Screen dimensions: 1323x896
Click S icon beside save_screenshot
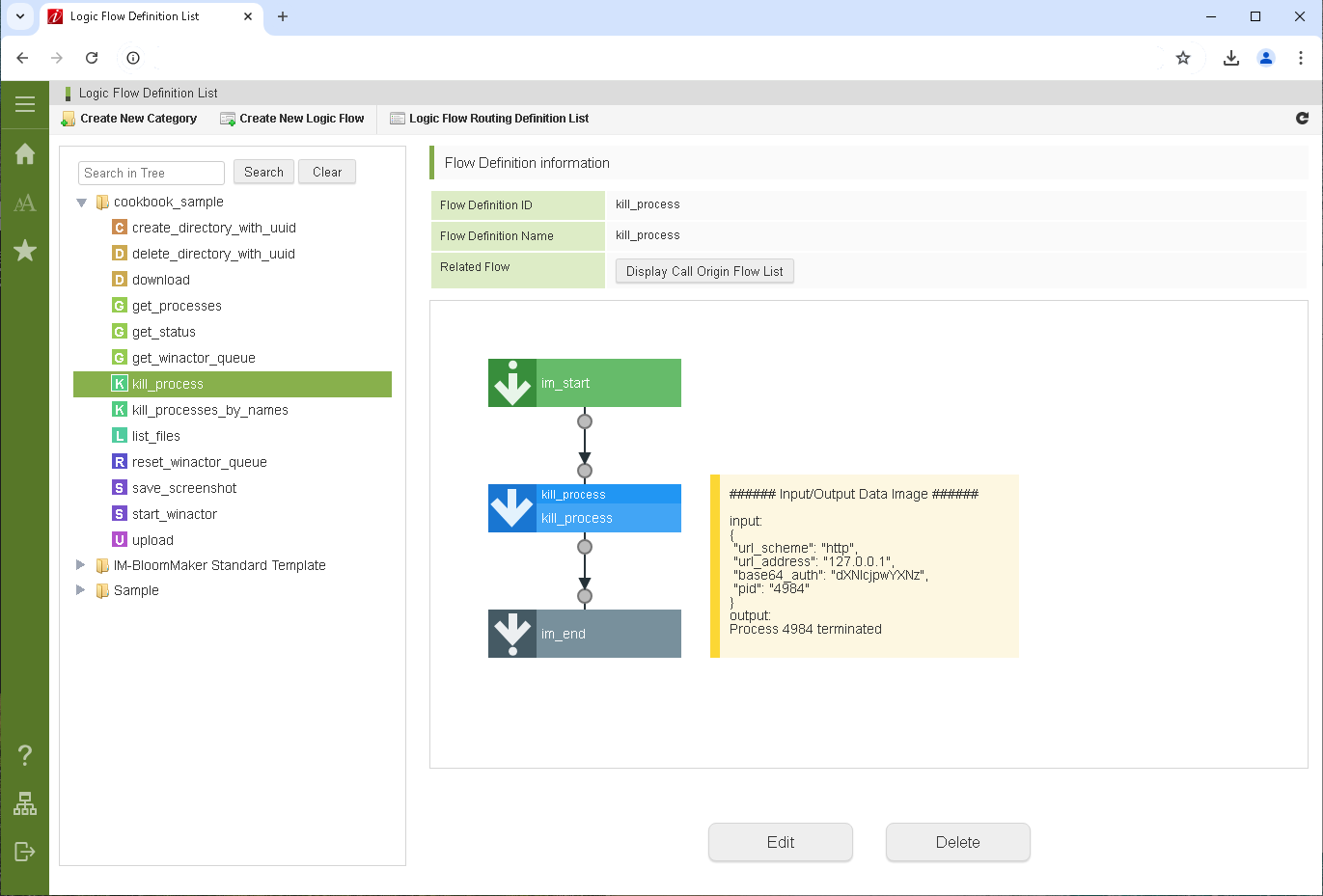pyautogui.click(x=120, y=488)
